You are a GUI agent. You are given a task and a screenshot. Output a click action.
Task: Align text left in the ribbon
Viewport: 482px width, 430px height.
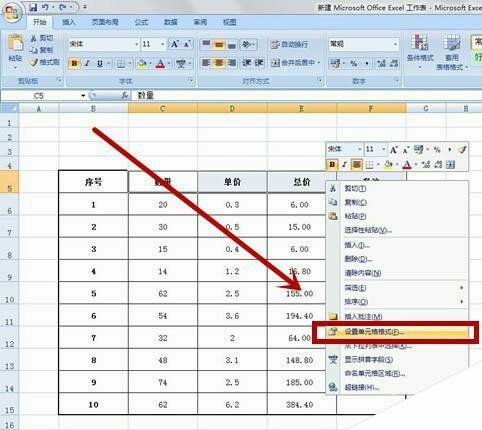206,63
